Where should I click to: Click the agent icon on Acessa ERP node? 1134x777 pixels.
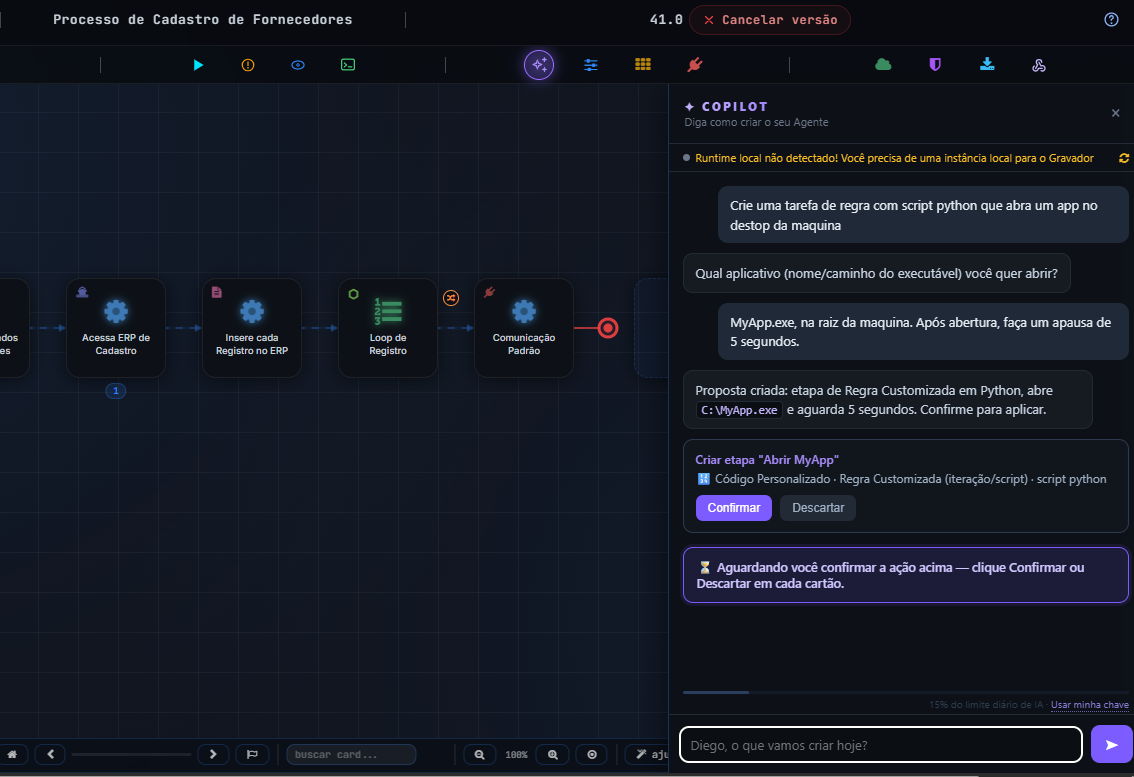(82, 292)
